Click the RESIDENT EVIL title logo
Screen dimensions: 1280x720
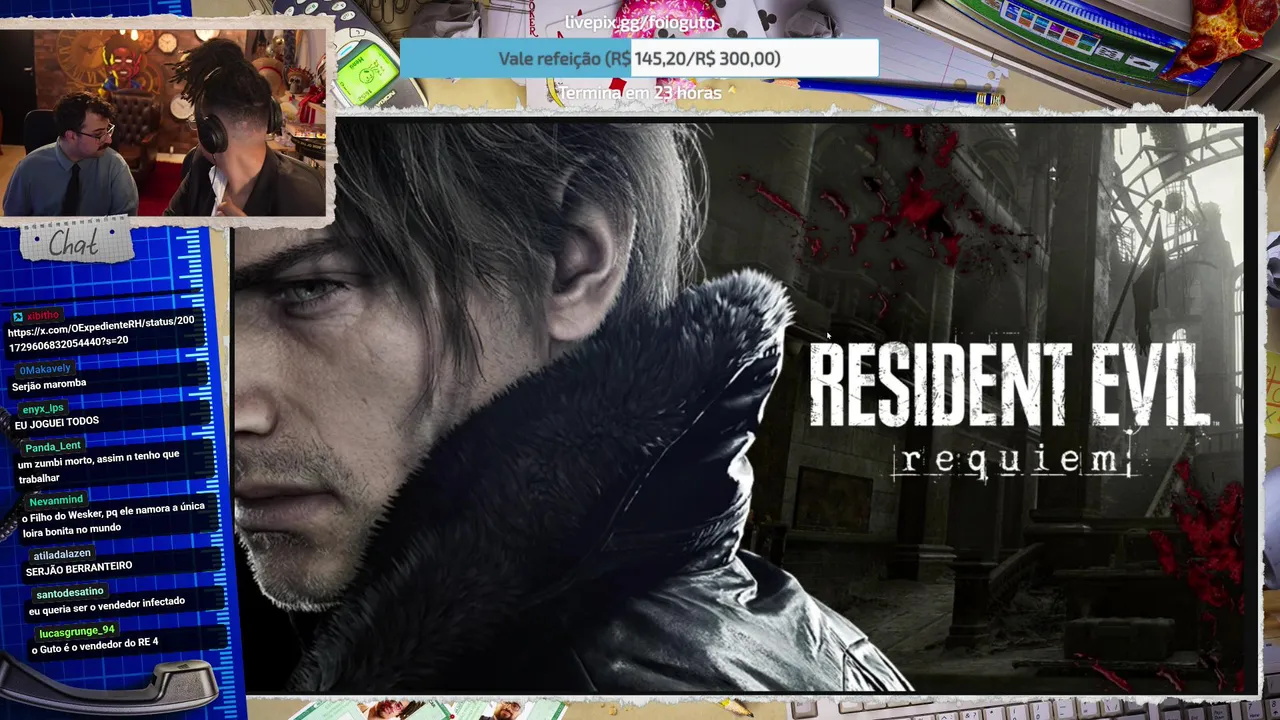click(x=1009, y=386)
